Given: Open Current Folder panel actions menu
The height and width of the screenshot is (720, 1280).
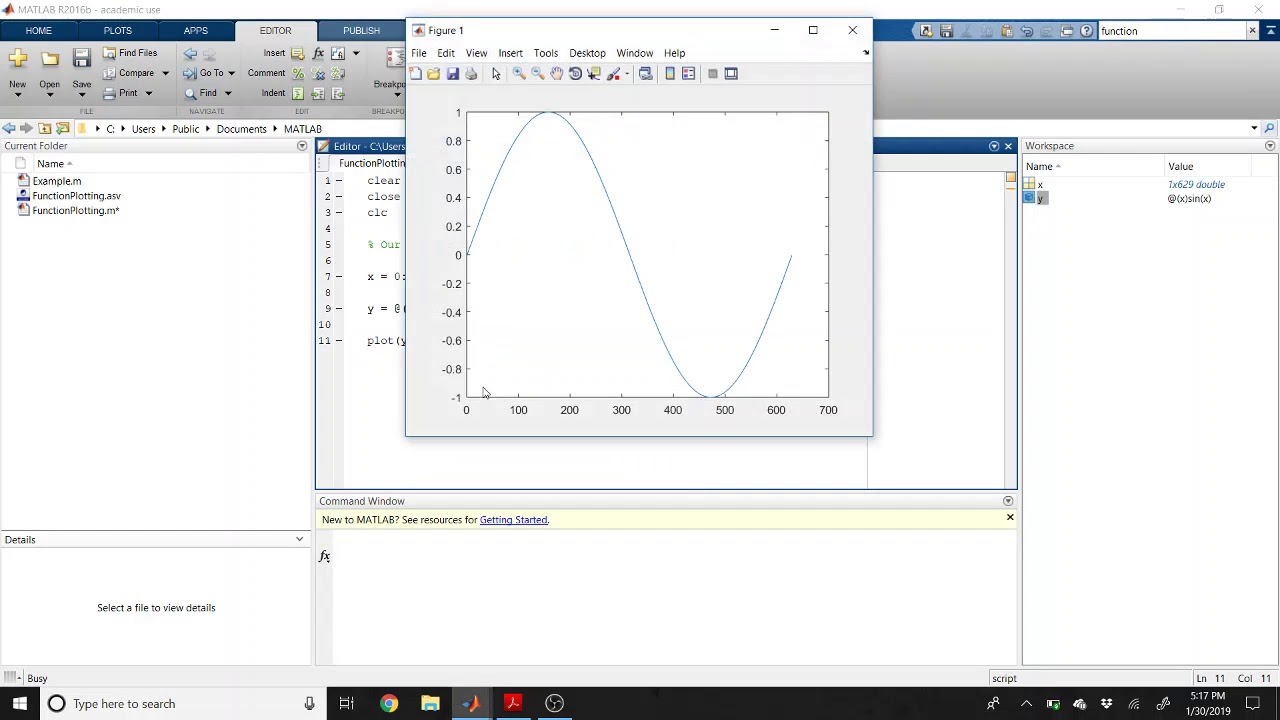Looking at the screenshot, I should point(302,146).
